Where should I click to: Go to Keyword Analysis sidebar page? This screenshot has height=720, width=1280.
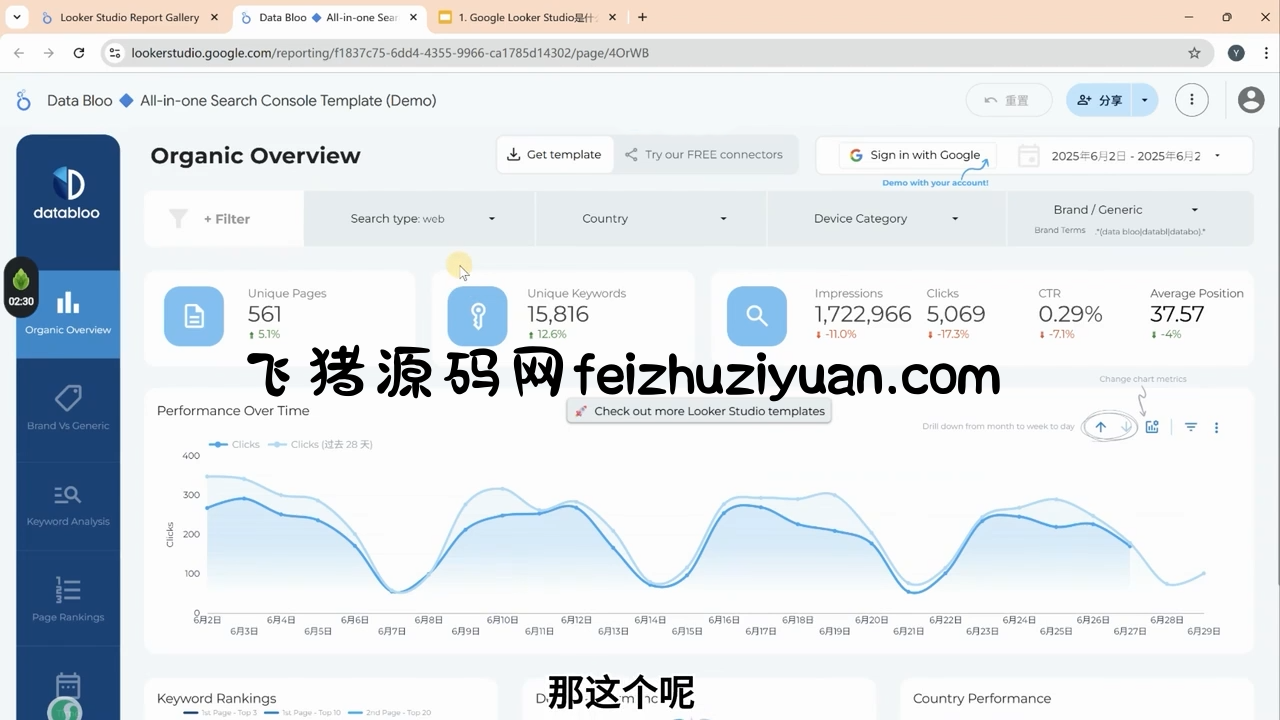tap(68, 504)
